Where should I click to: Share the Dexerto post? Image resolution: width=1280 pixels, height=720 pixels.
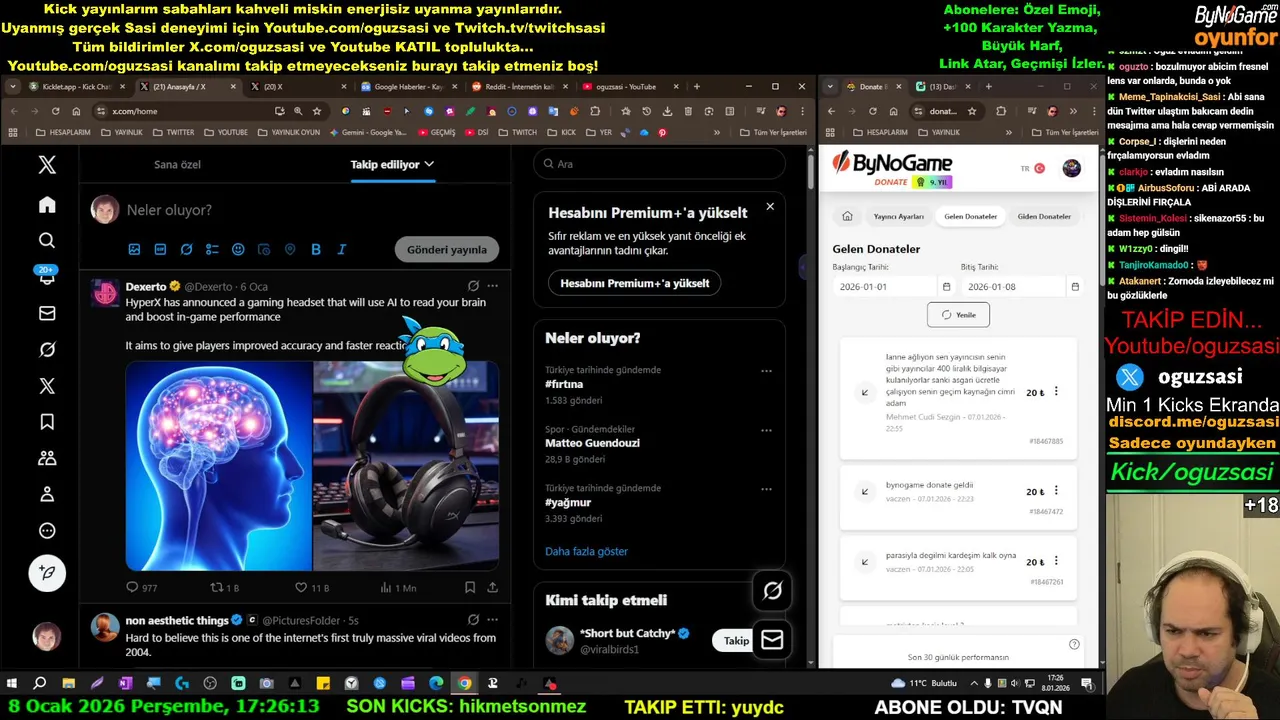pyautogui.click(x=492, y=588)
